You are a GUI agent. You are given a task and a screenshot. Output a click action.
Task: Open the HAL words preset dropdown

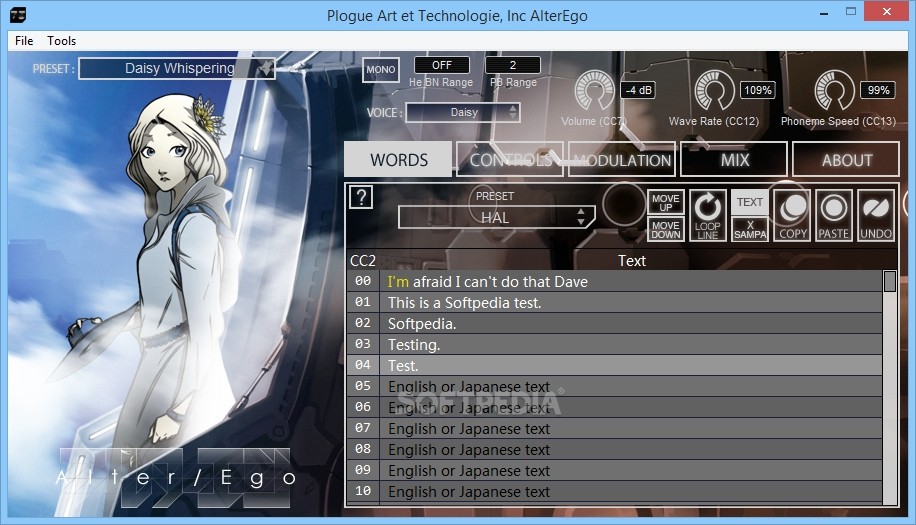pyautogui.click(x=496, y=217)
